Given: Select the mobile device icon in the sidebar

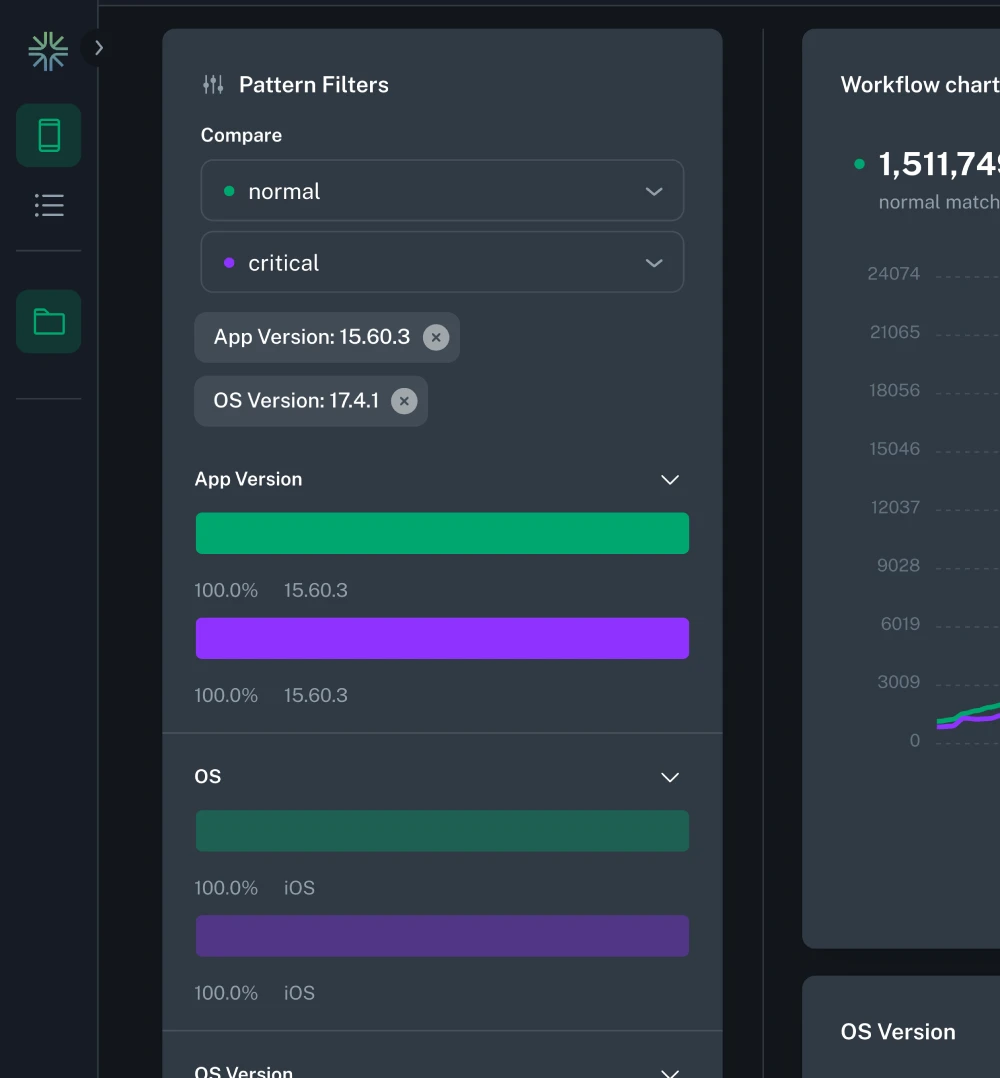Looking at the screenshot, I should tap(47, 135).
